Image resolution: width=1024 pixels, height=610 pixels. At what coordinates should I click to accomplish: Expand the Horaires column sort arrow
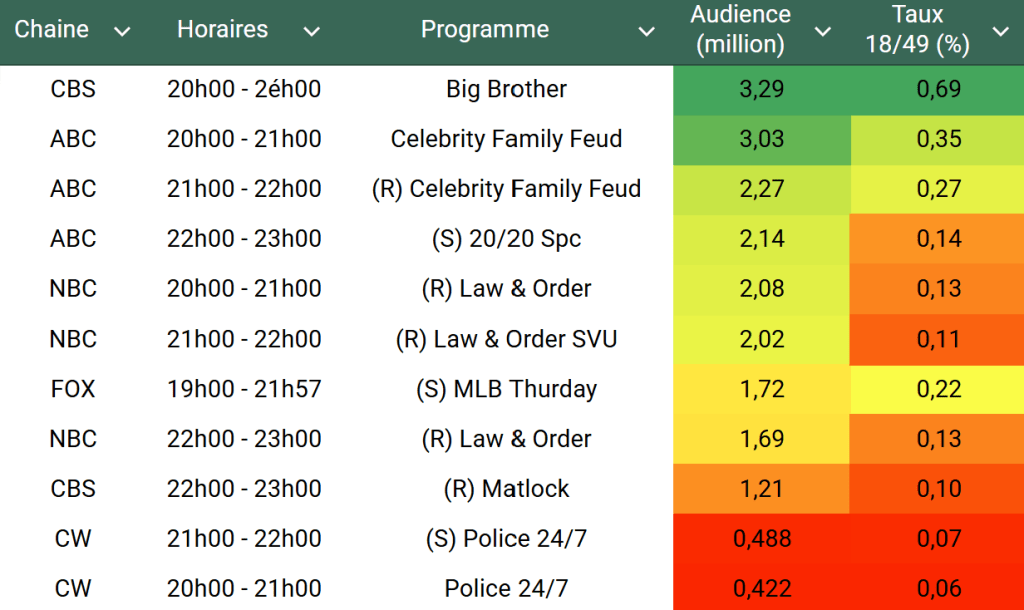point(311,31)
